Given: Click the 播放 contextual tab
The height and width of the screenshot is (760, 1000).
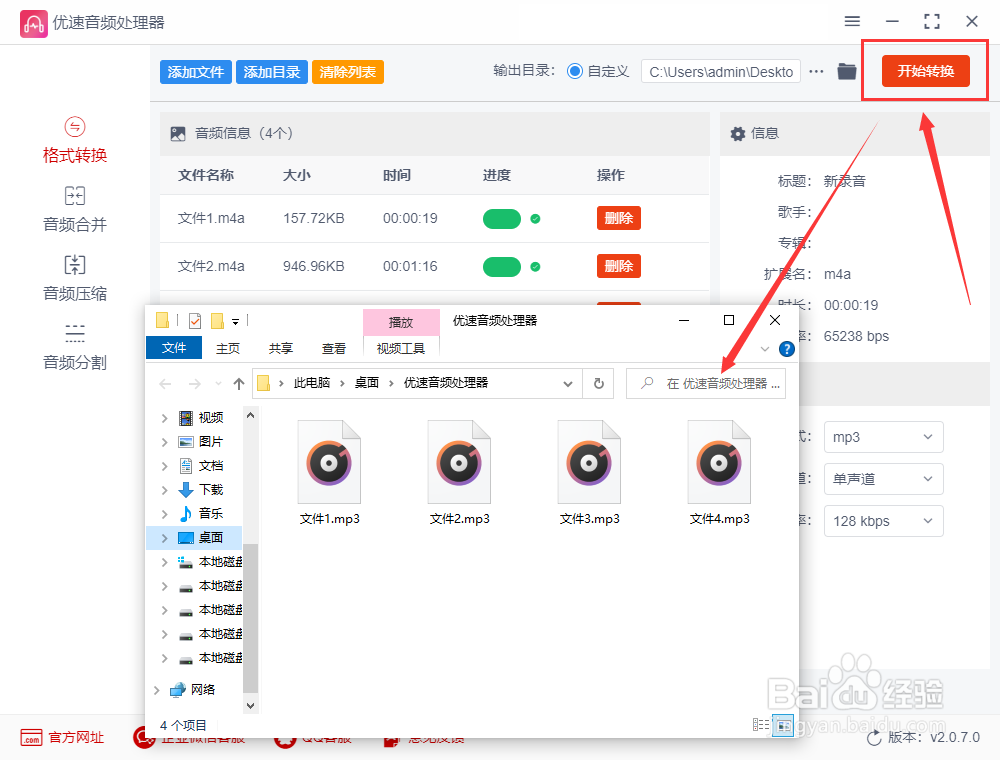Looking at the screenshot, I should click(x=401, y=323).
